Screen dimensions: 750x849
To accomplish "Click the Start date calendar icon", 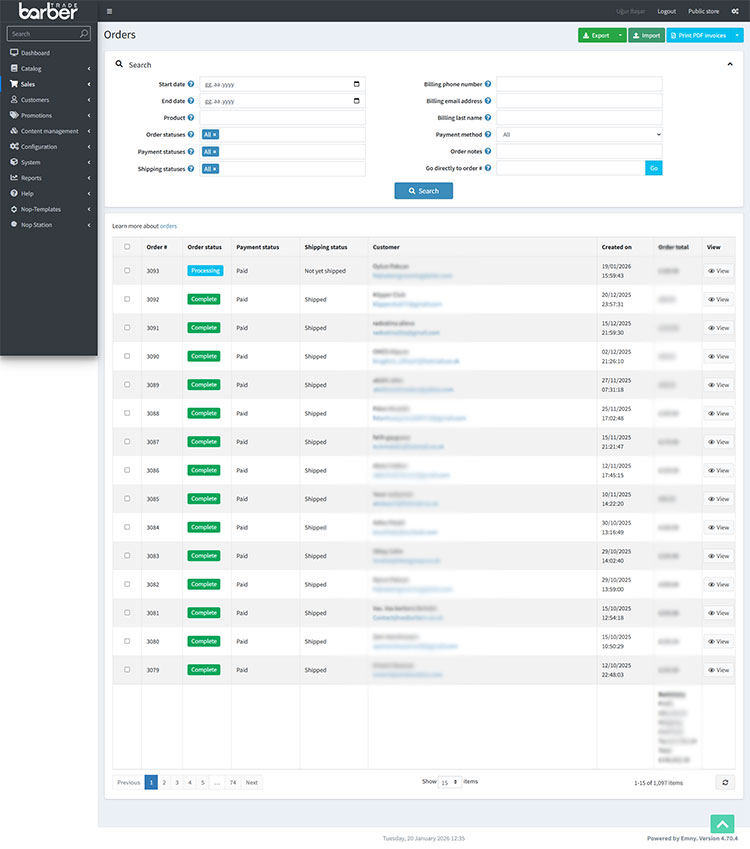I will pyautogui.click(x=356, y=84).
